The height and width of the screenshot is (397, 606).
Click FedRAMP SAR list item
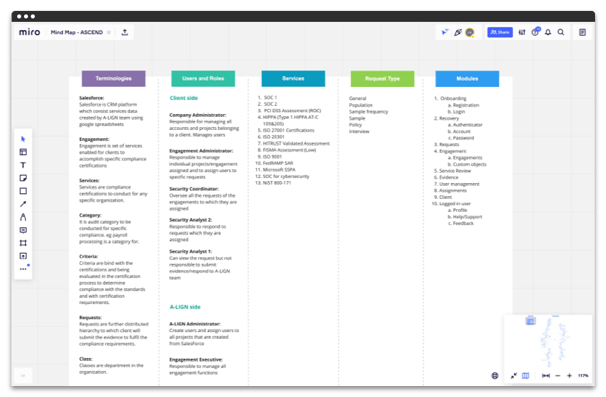[x=278, y=163]
